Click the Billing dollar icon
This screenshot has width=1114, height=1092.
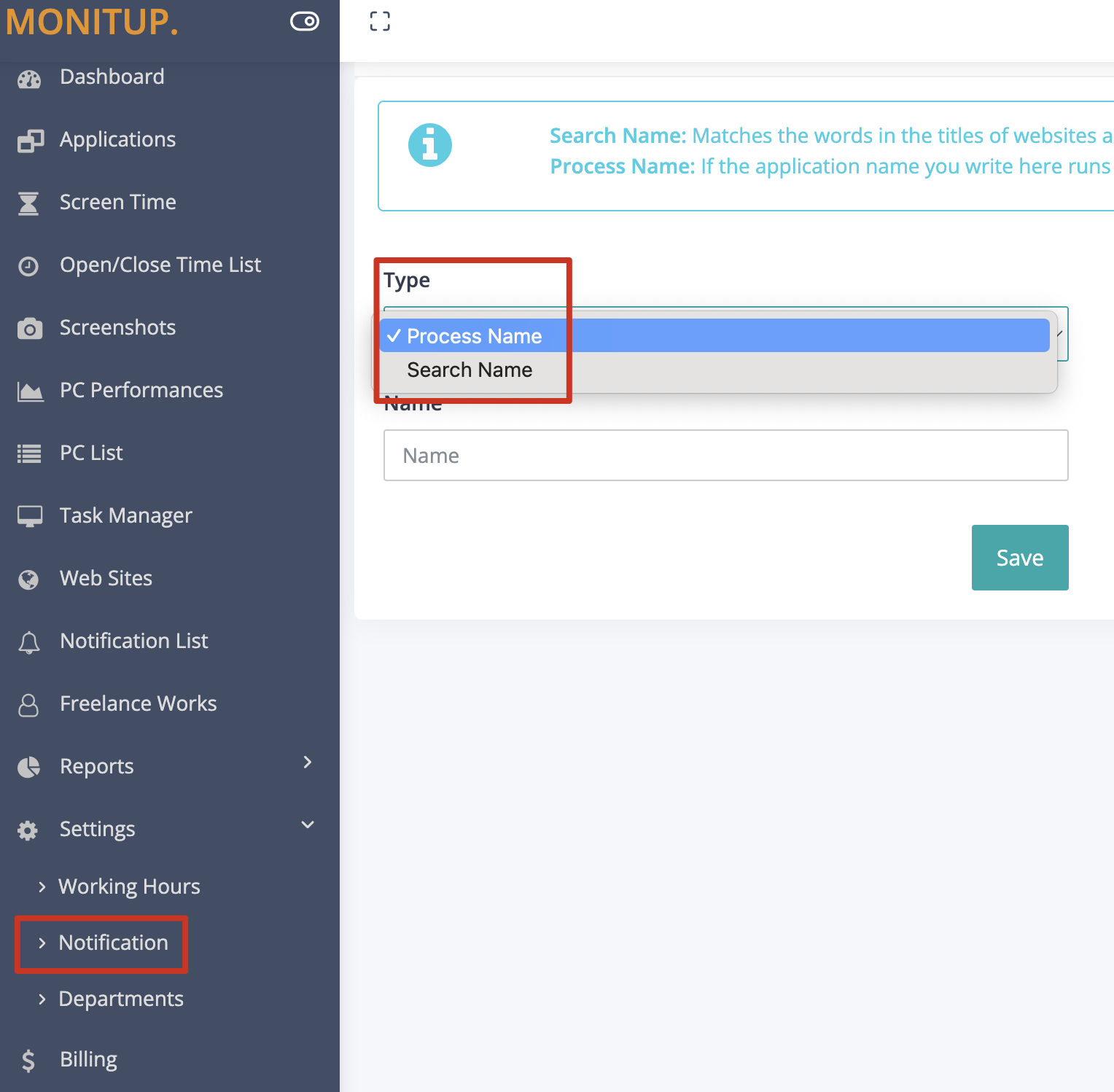click(28, 1060)
